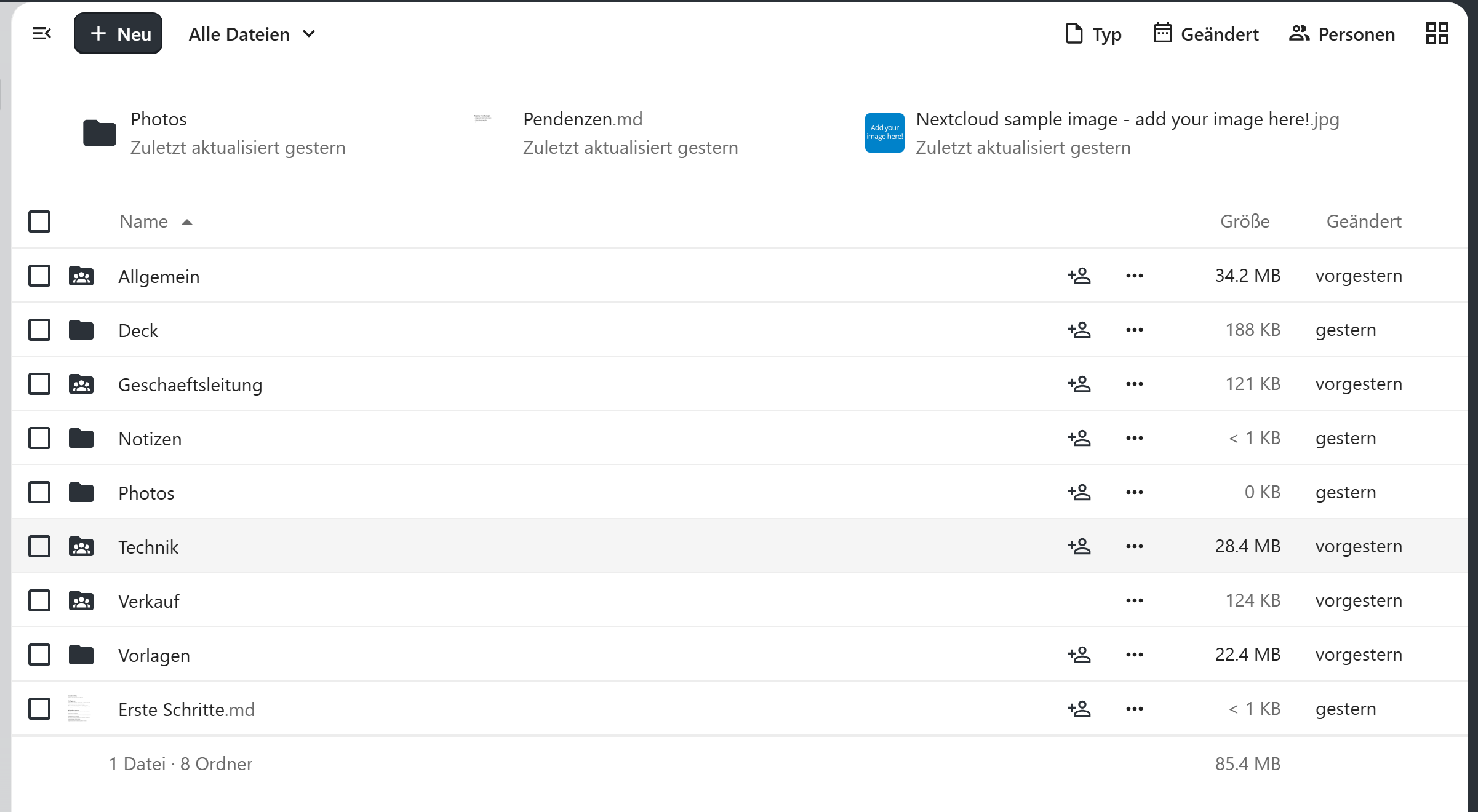Open actions menu for Vorlagen
This screenshot has height=812, width=1478.
coord(1134,655)
